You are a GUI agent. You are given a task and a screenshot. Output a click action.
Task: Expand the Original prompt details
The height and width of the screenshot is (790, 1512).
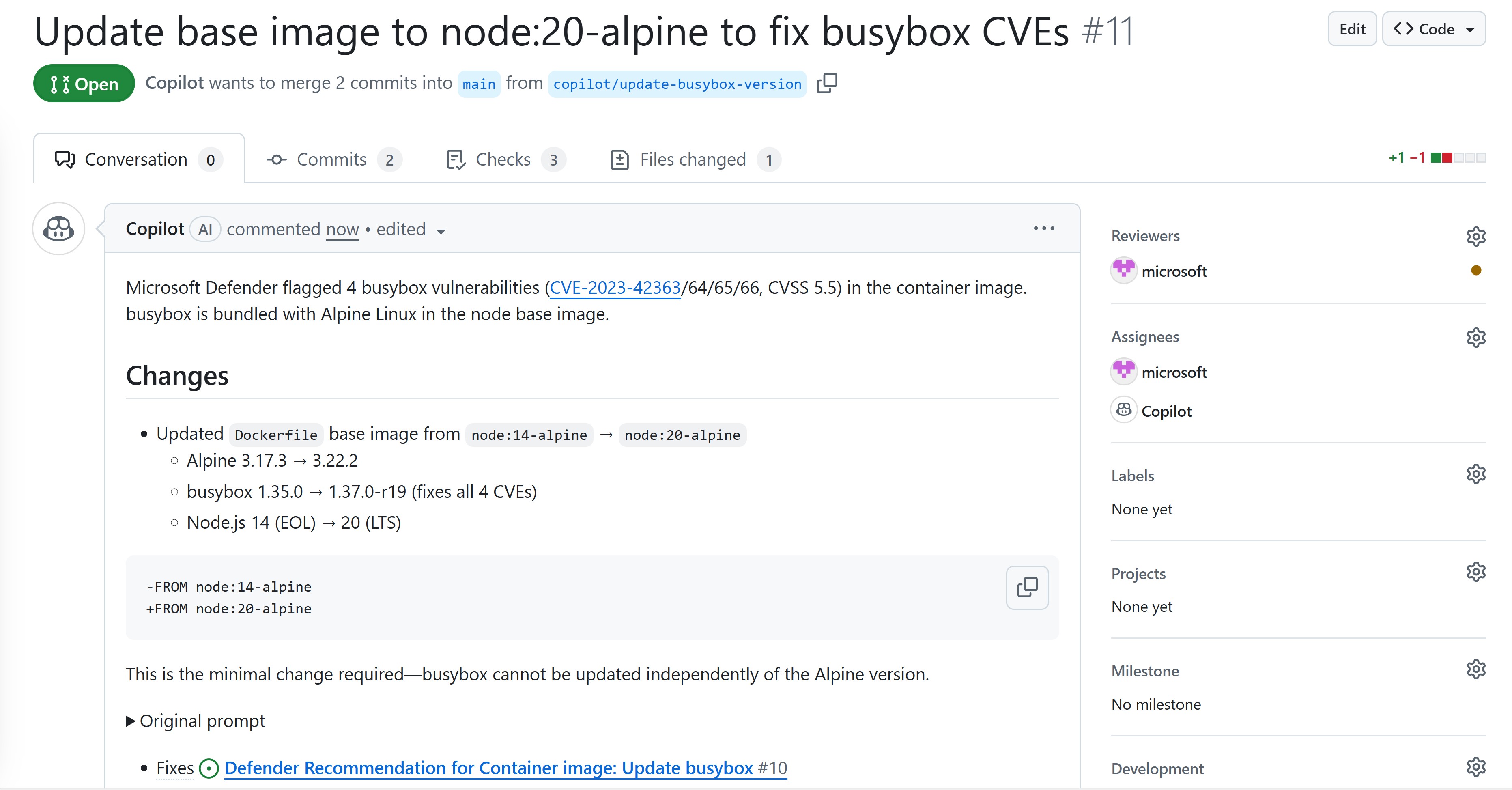196,721
